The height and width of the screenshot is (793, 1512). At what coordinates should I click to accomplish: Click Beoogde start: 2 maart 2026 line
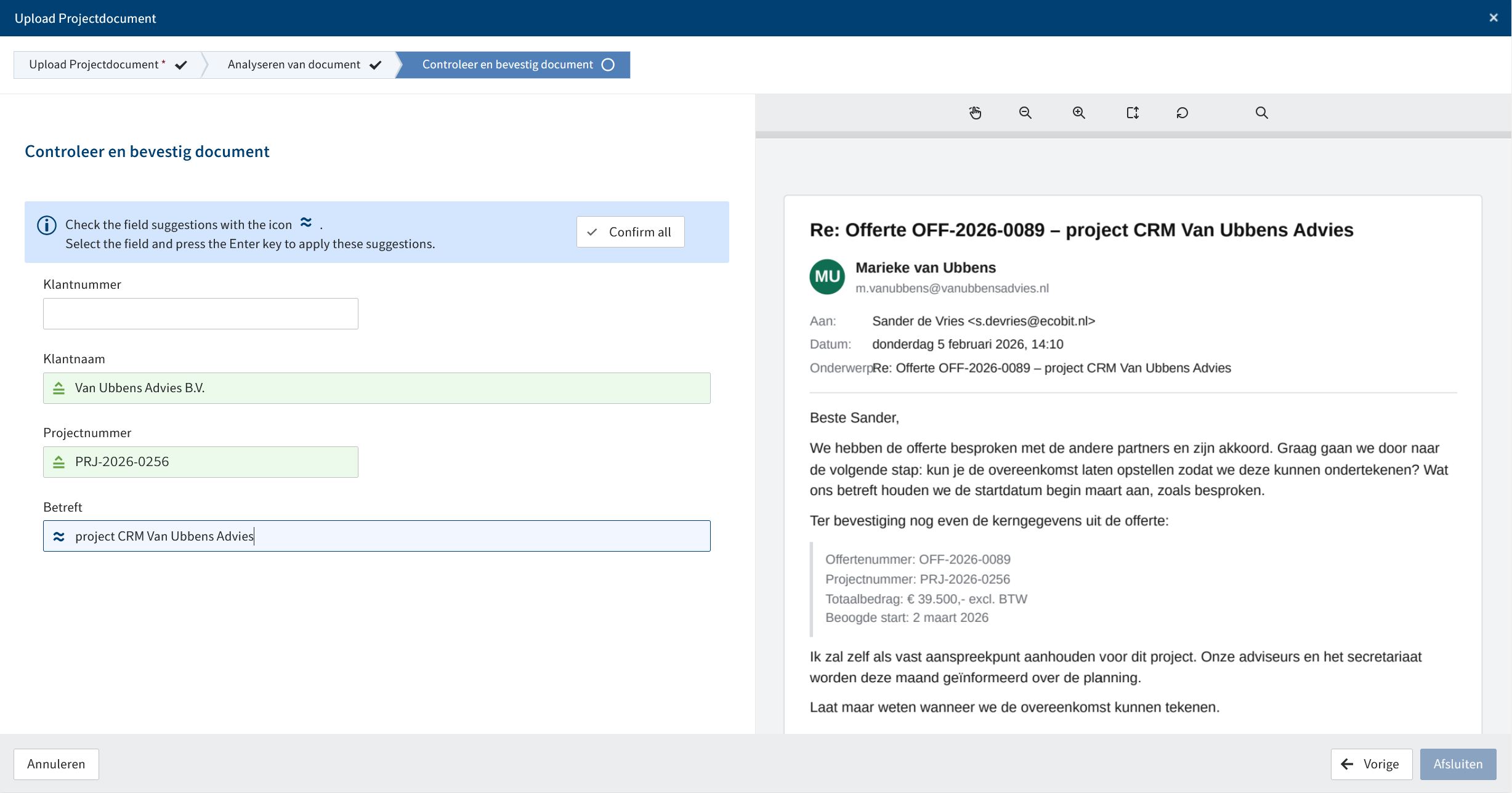[907, 618]
